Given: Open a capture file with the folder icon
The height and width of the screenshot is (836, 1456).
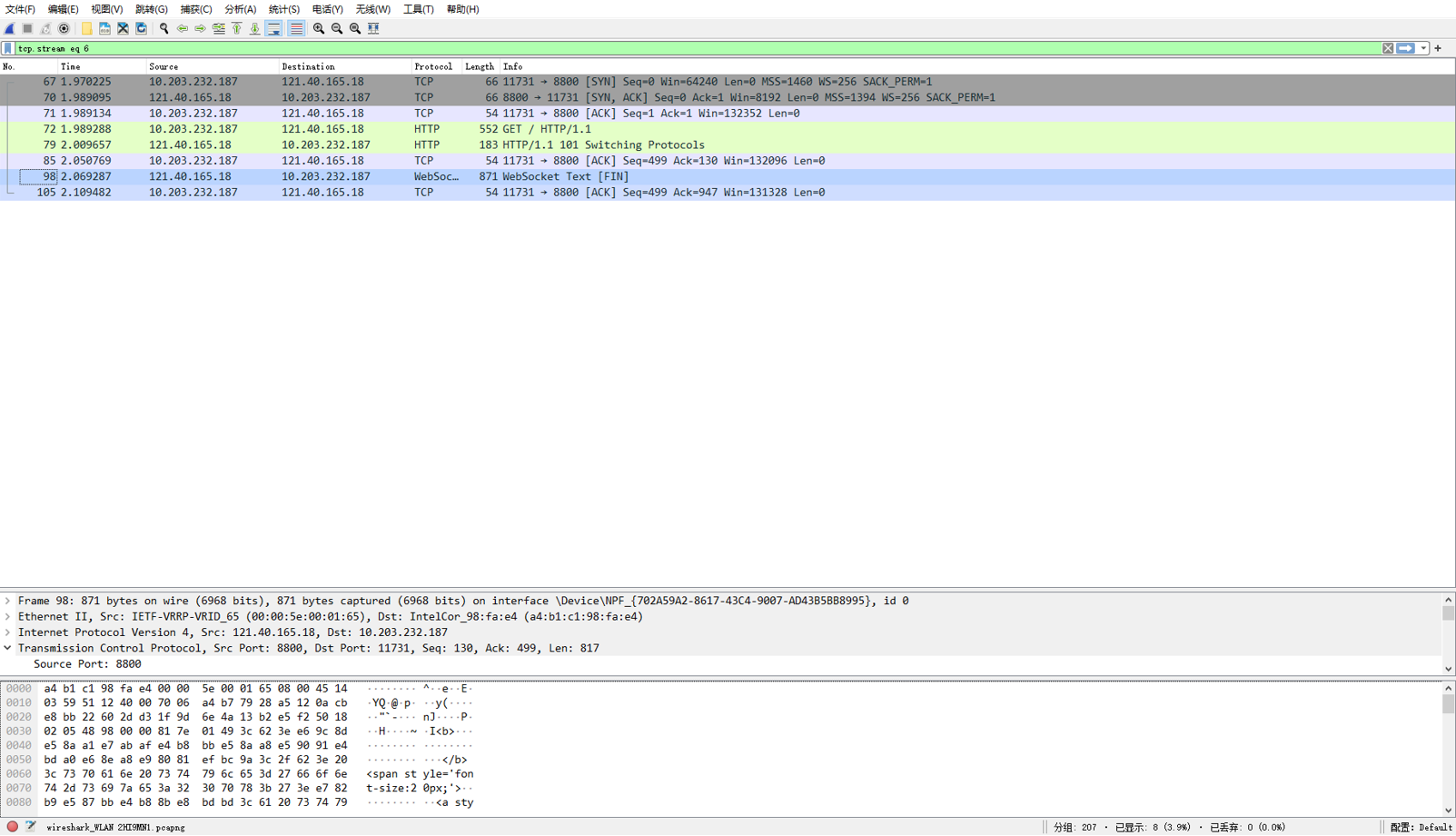Looking at the screenshot, I should point(87,28).
